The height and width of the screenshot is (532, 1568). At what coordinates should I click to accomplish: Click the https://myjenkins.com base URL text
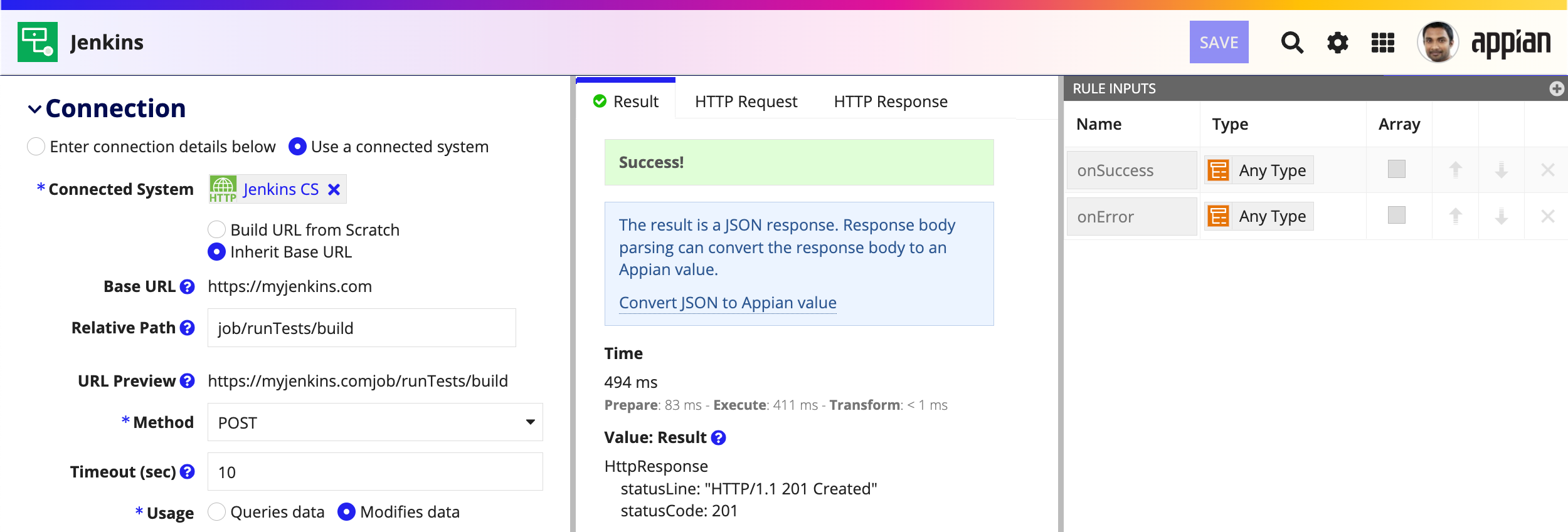(290, 286)
